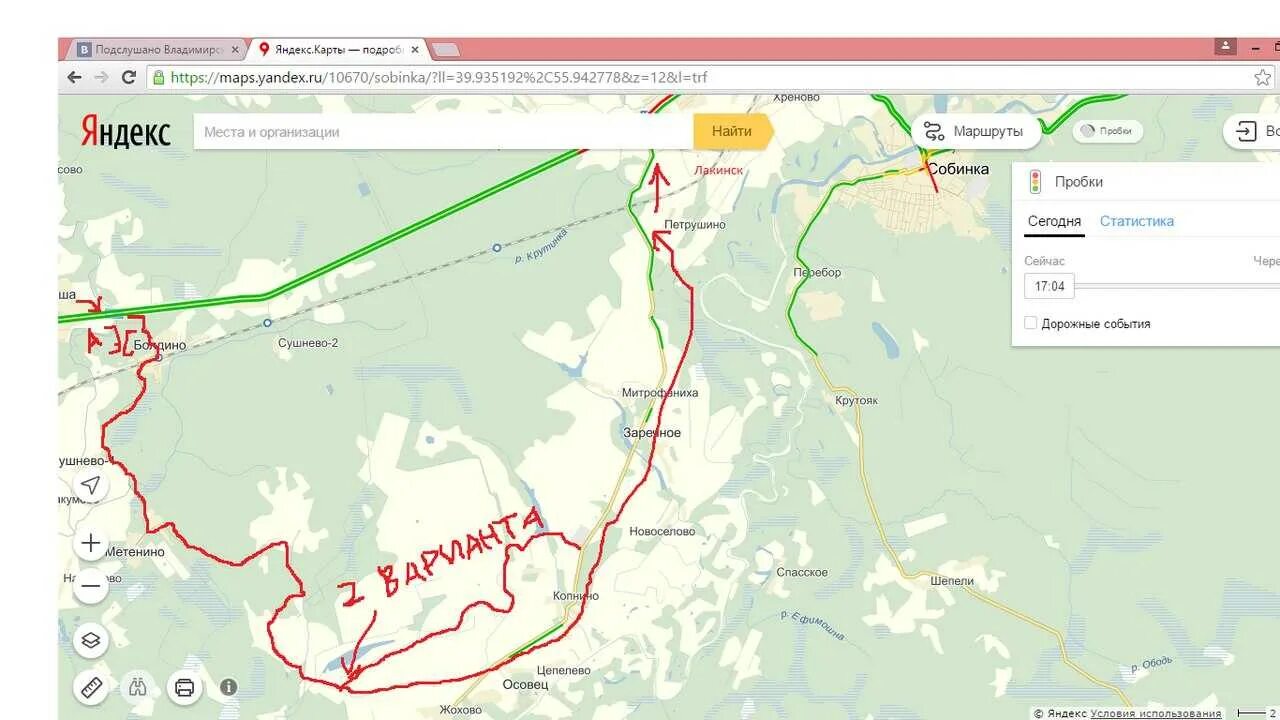This screenshot has width=1280, height=720.
Task: Click the Шепели village label
Action: 952,581
